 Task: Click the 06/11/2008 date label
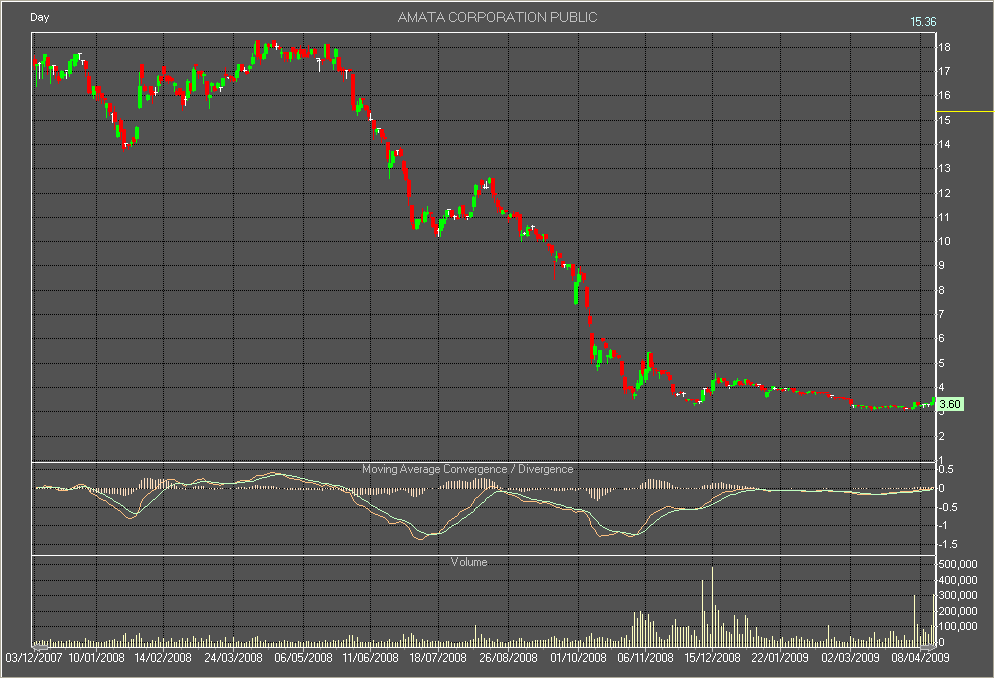(645, 657)
